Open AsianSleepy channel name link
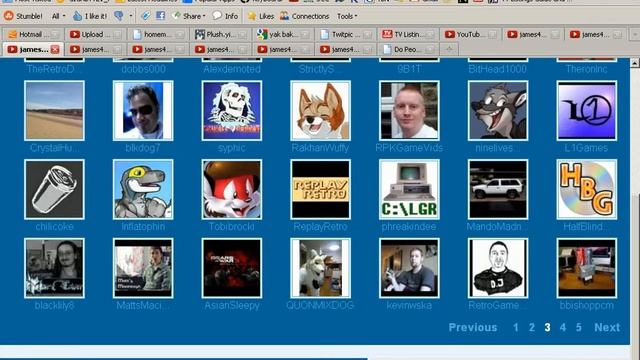Screen dimensions: 640x360 coord(232,305)
